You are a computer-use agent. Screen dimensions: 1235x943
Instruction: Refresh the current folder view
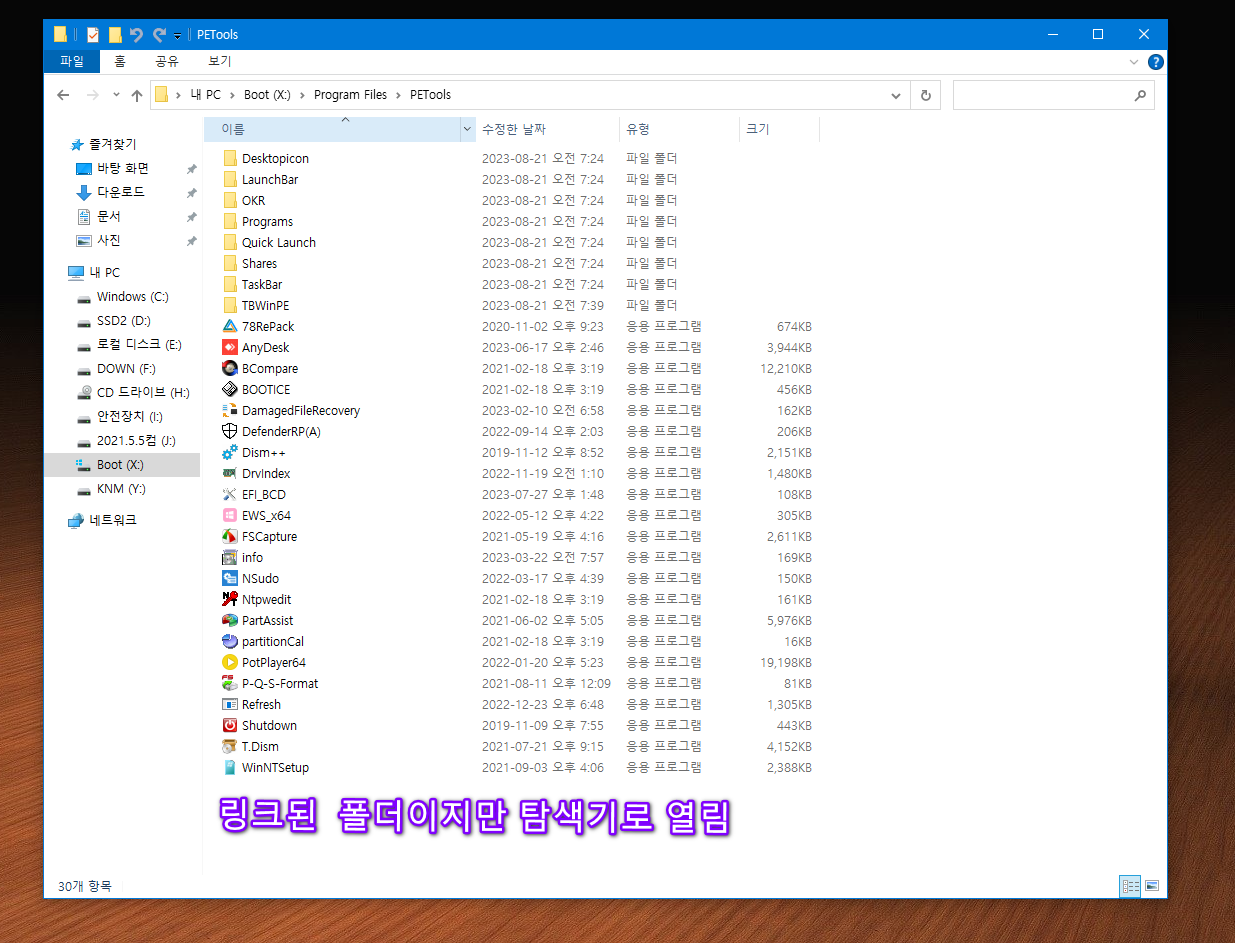[x=926, y=96]
